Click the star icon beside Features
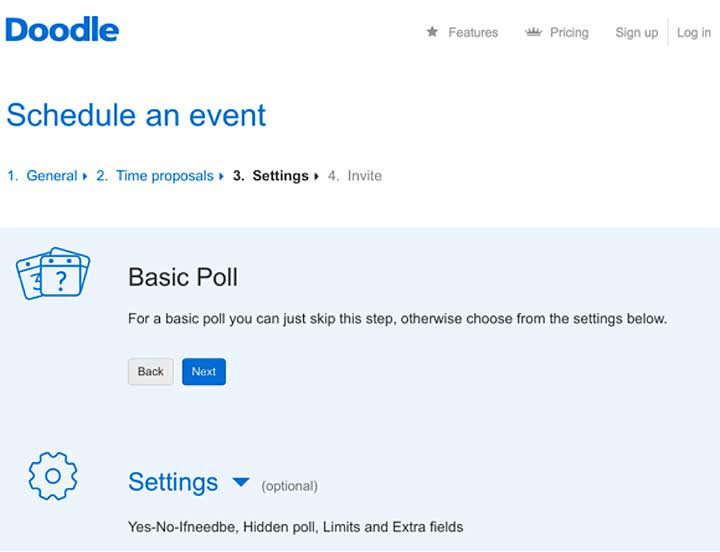 [x=432, y=32]
